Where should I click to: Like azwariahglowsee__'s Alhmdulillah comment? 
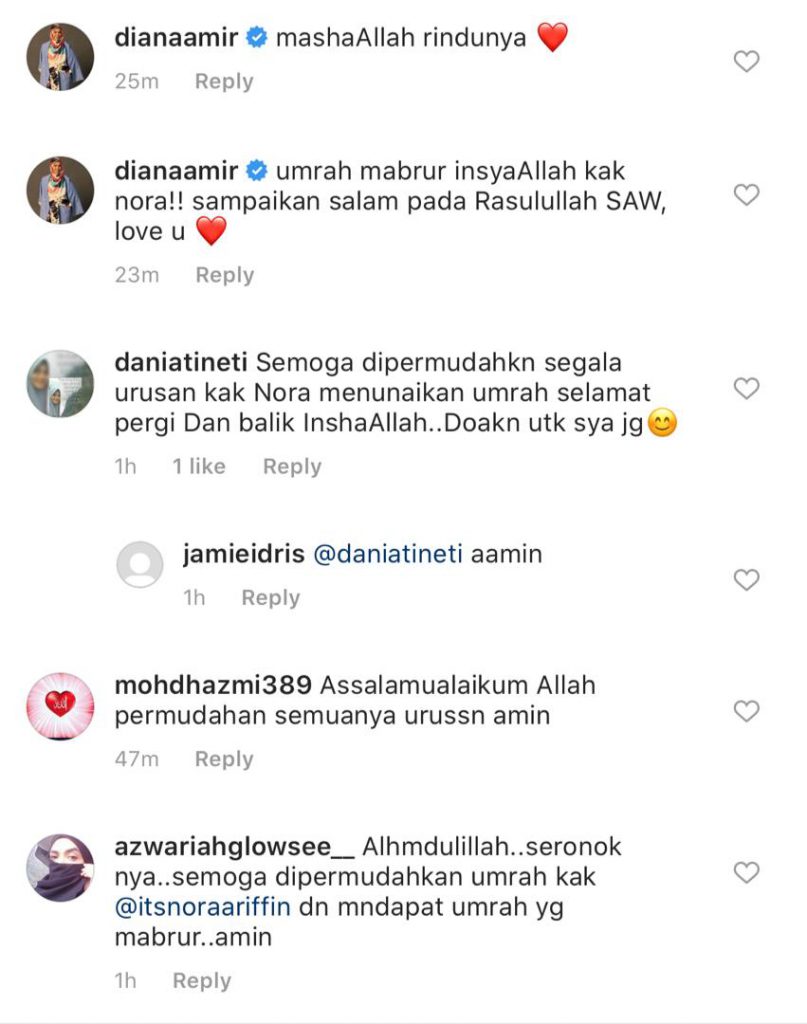[x=746, y=872]
